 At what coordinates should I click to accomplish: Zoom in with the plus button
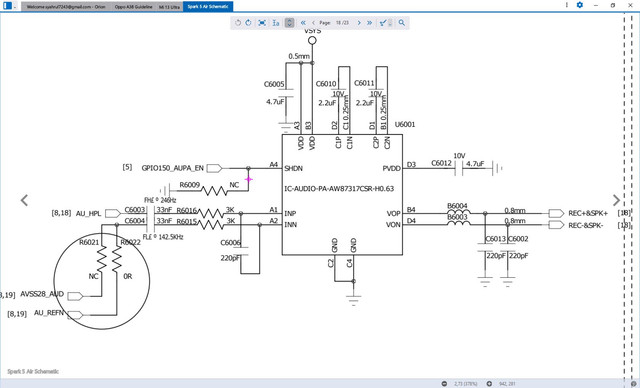489,384
